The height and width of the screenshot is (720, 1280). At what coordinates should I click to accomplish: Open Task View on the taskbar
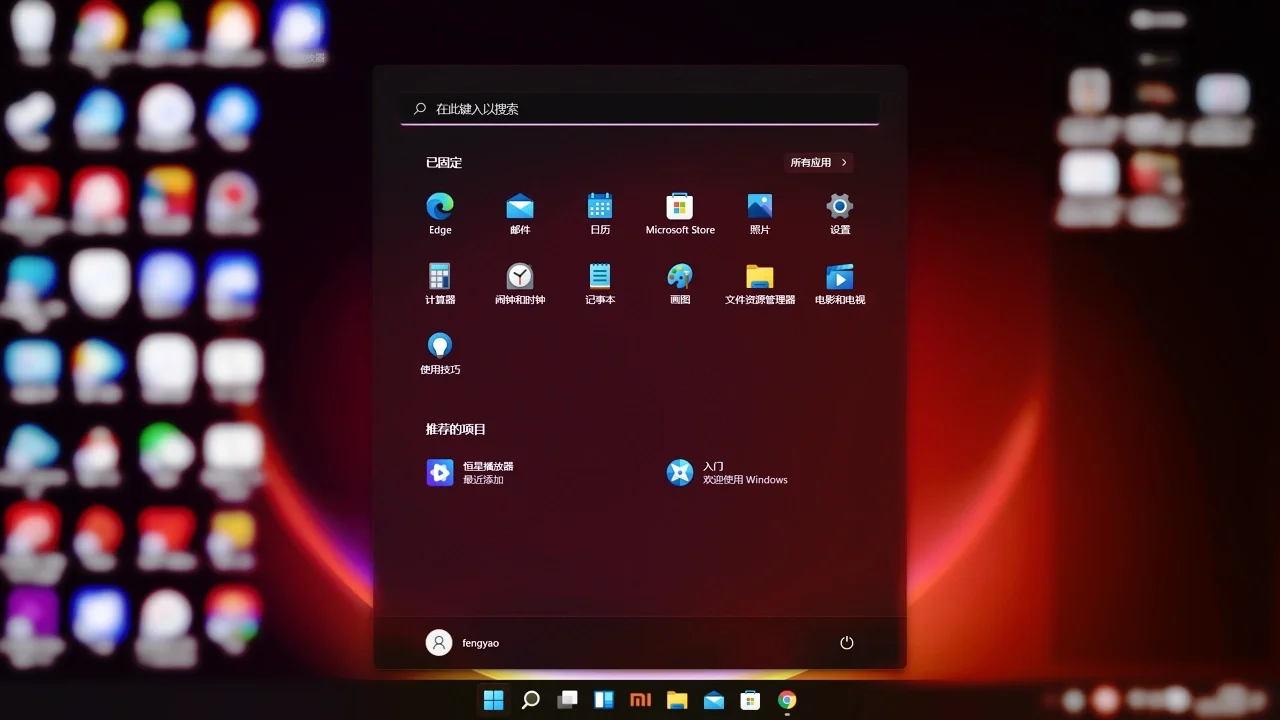pos(568,700)
